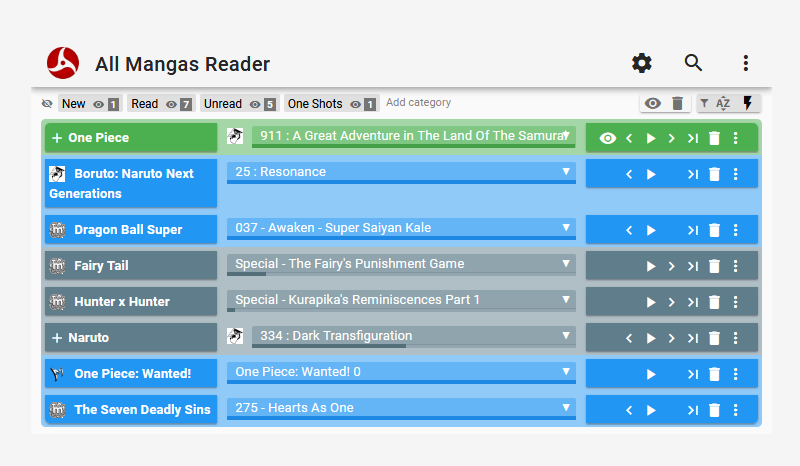Select the One Shots category
Viewport: 800px width, 466px height.
pos(315,104)
